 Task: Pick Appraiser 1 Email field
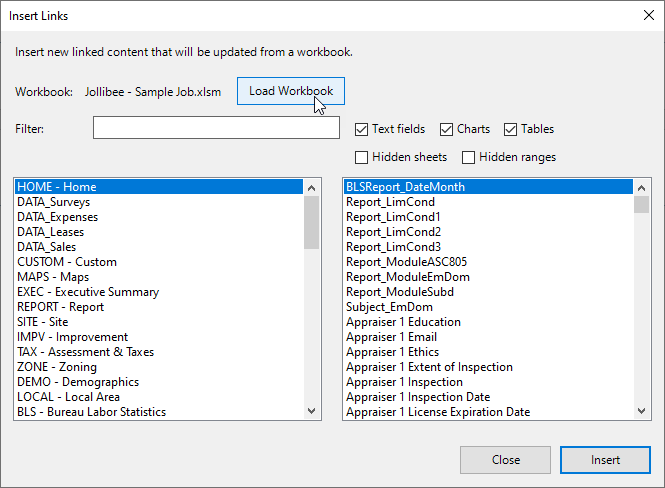(488, 337)
